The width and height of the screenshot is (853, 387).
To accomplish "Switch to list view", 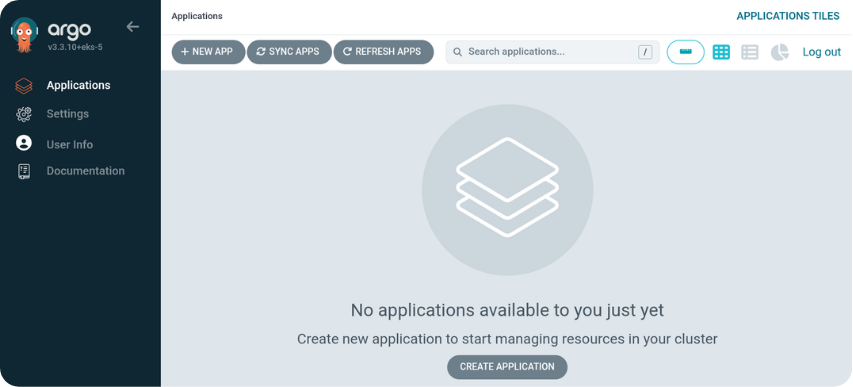I will coord(750,52).
